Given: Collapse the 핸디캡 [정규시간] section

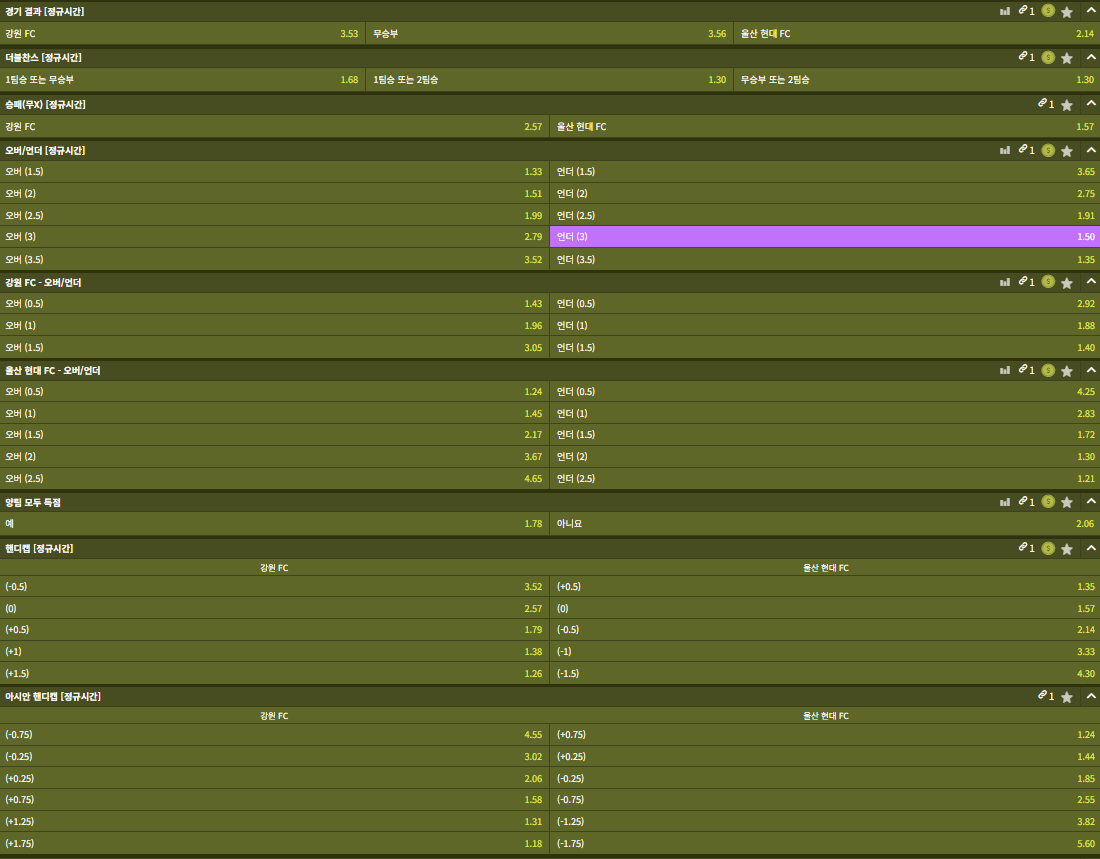Looking at the screenshot, I should (1090, 548).
